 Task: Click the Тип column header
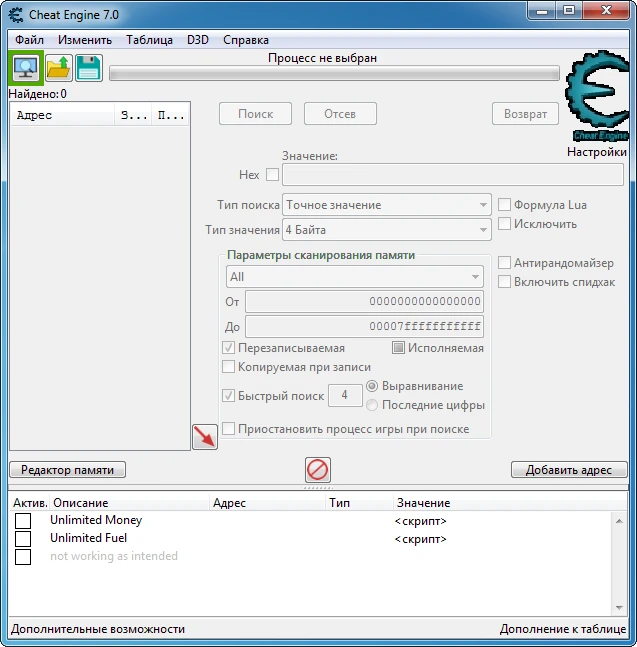pyautogui.click(x=359, y=503)
